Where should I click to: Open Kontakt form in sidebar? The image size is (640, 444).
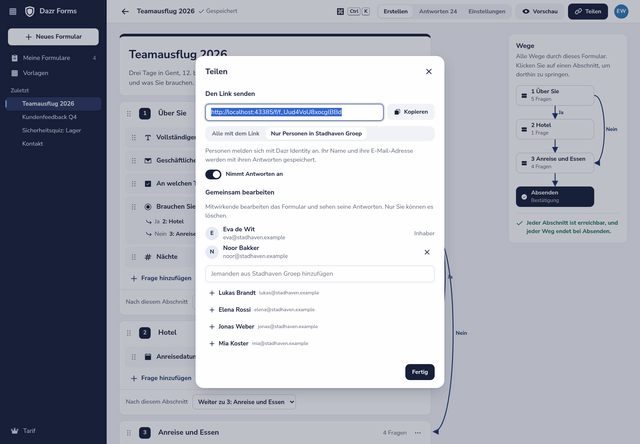(53, 144)
